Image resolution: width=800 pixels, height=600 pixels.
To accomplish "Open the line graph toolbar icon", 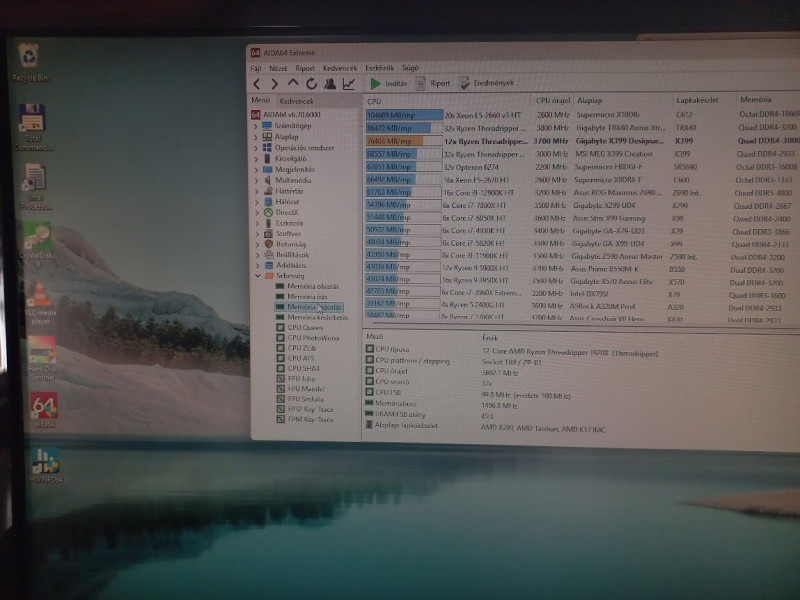I will (349, 84).
